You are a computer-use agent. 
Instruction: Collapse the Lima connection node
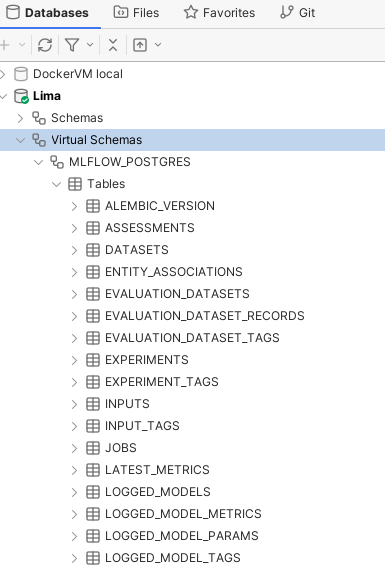(3, 96)
